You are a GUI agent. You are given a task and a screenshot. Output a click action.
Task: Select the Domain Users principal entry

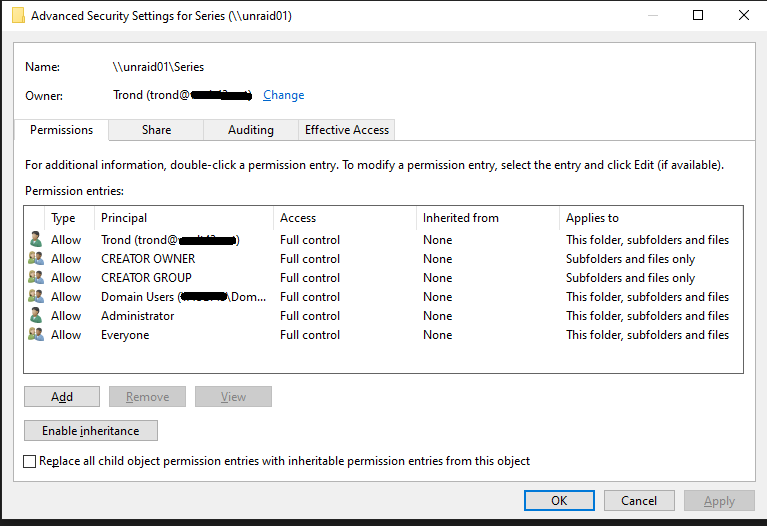point(183,297)
